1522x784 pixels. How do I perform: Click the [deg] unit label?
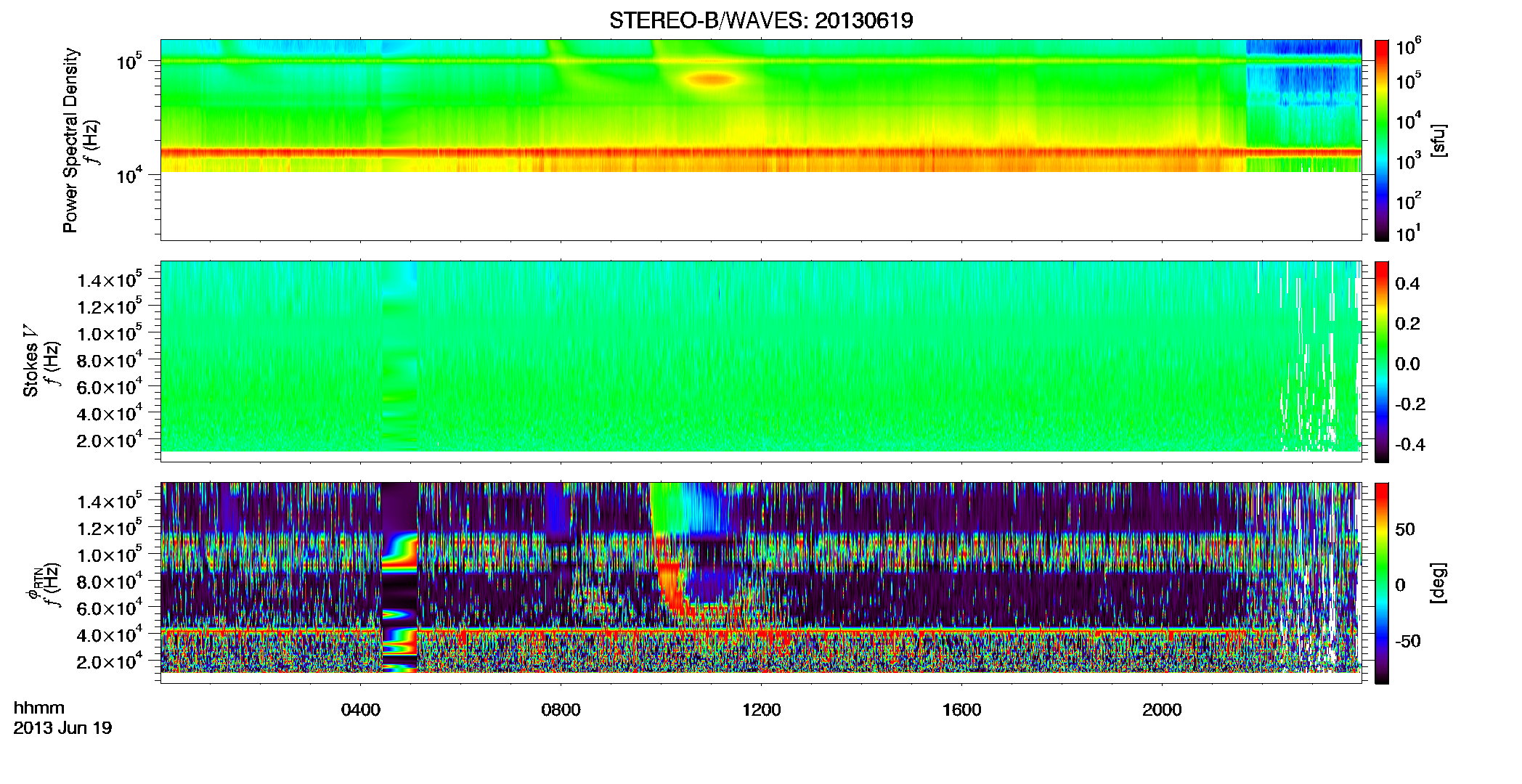click(x=1438, y=583)
